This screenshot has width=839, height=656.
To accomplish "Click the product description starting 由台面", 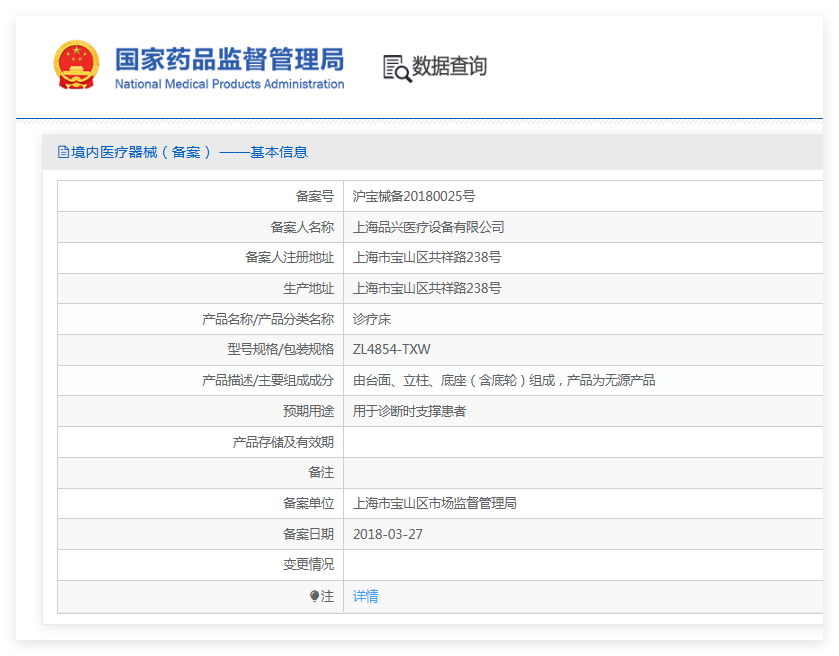I will (x=504, y=380).
